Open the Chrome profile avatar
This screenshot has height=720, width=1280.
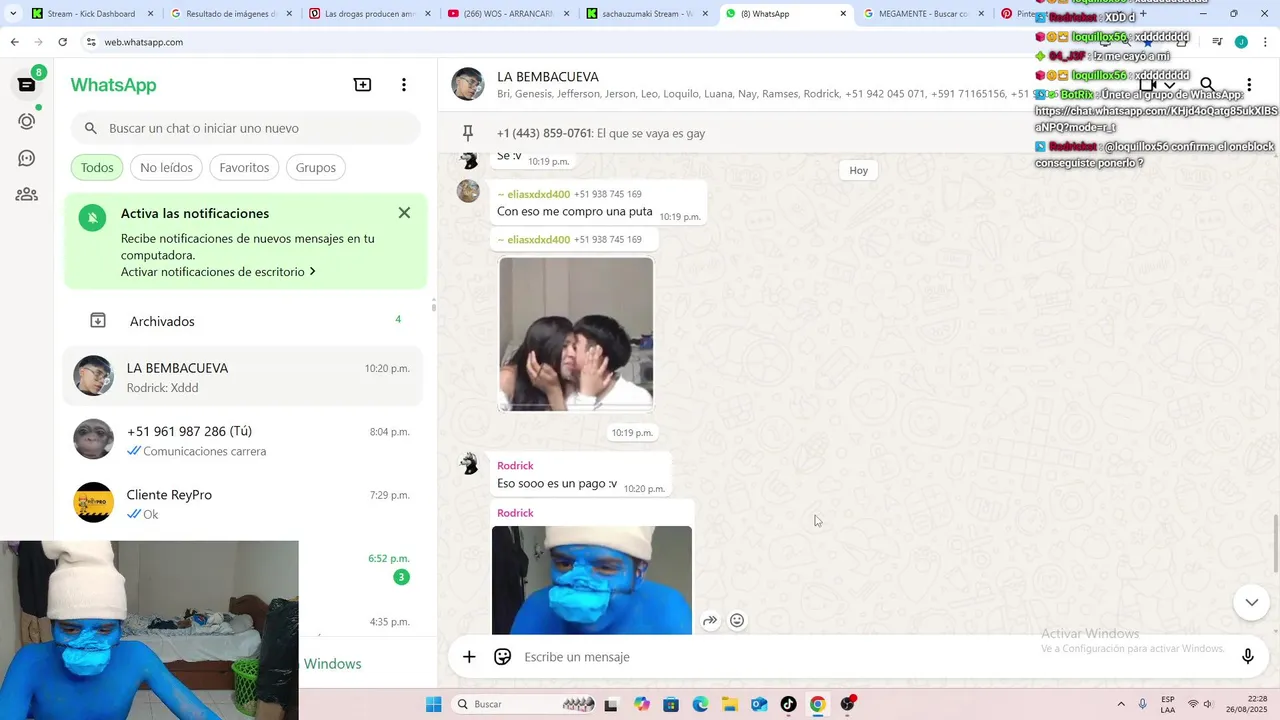click(1241, 42)
